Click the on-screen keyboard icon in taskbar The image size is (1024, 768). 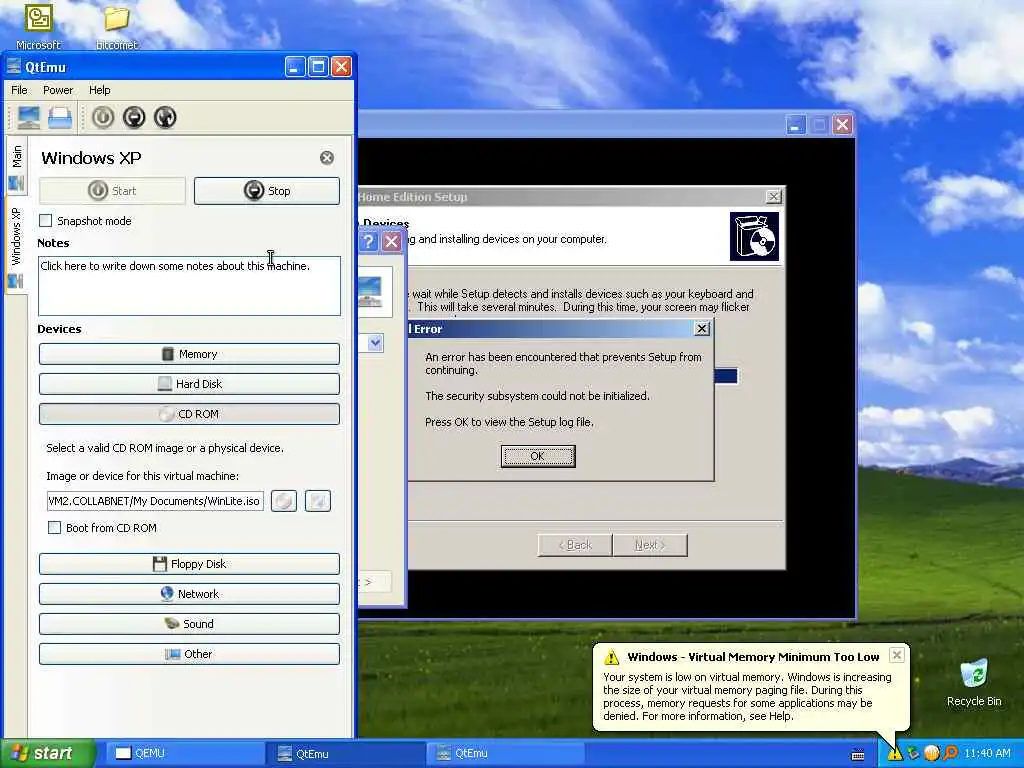[x=858, y=755]
